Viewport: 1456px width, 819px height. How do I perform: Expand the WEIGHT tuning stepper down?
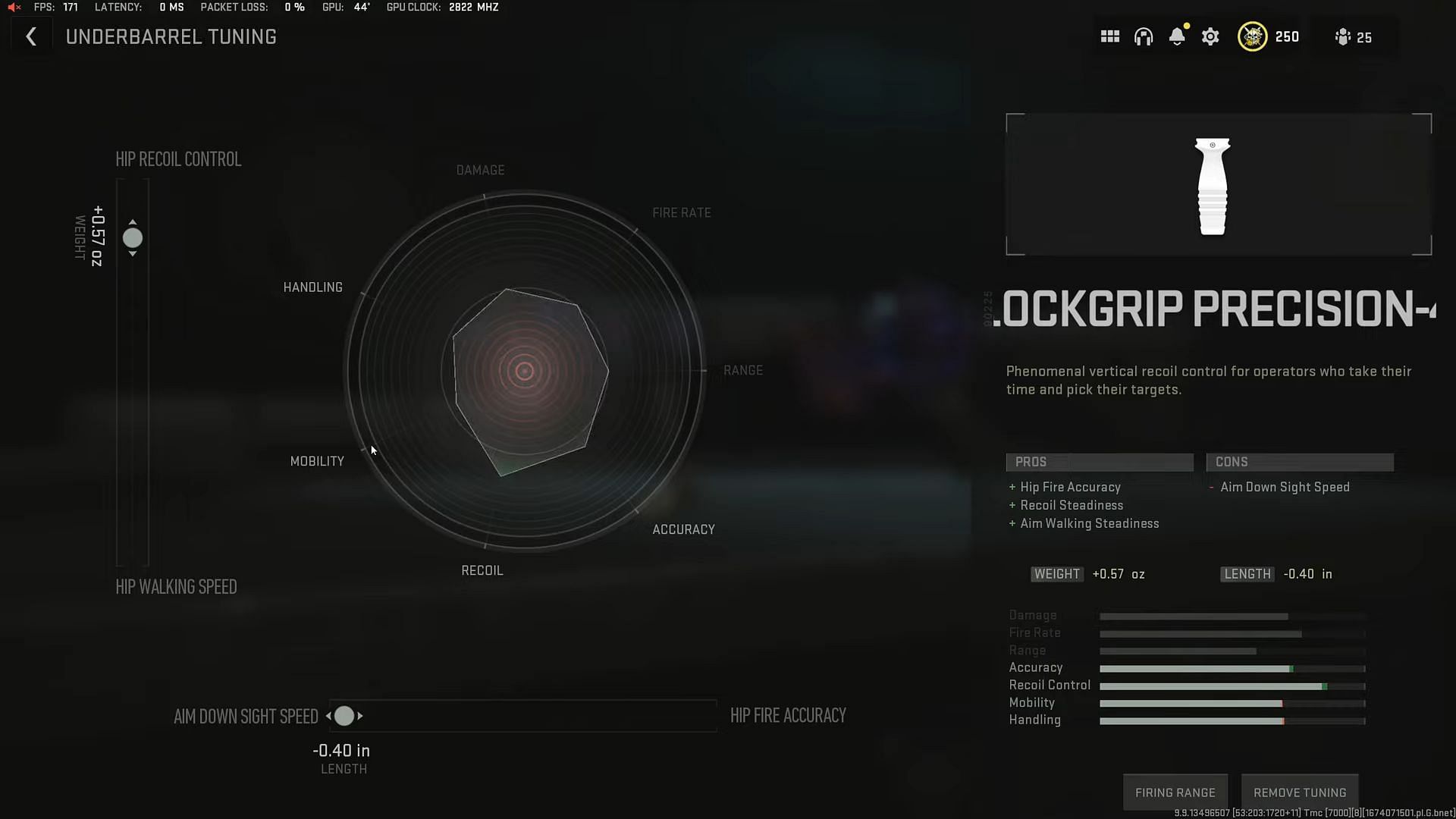pos(133,254)
